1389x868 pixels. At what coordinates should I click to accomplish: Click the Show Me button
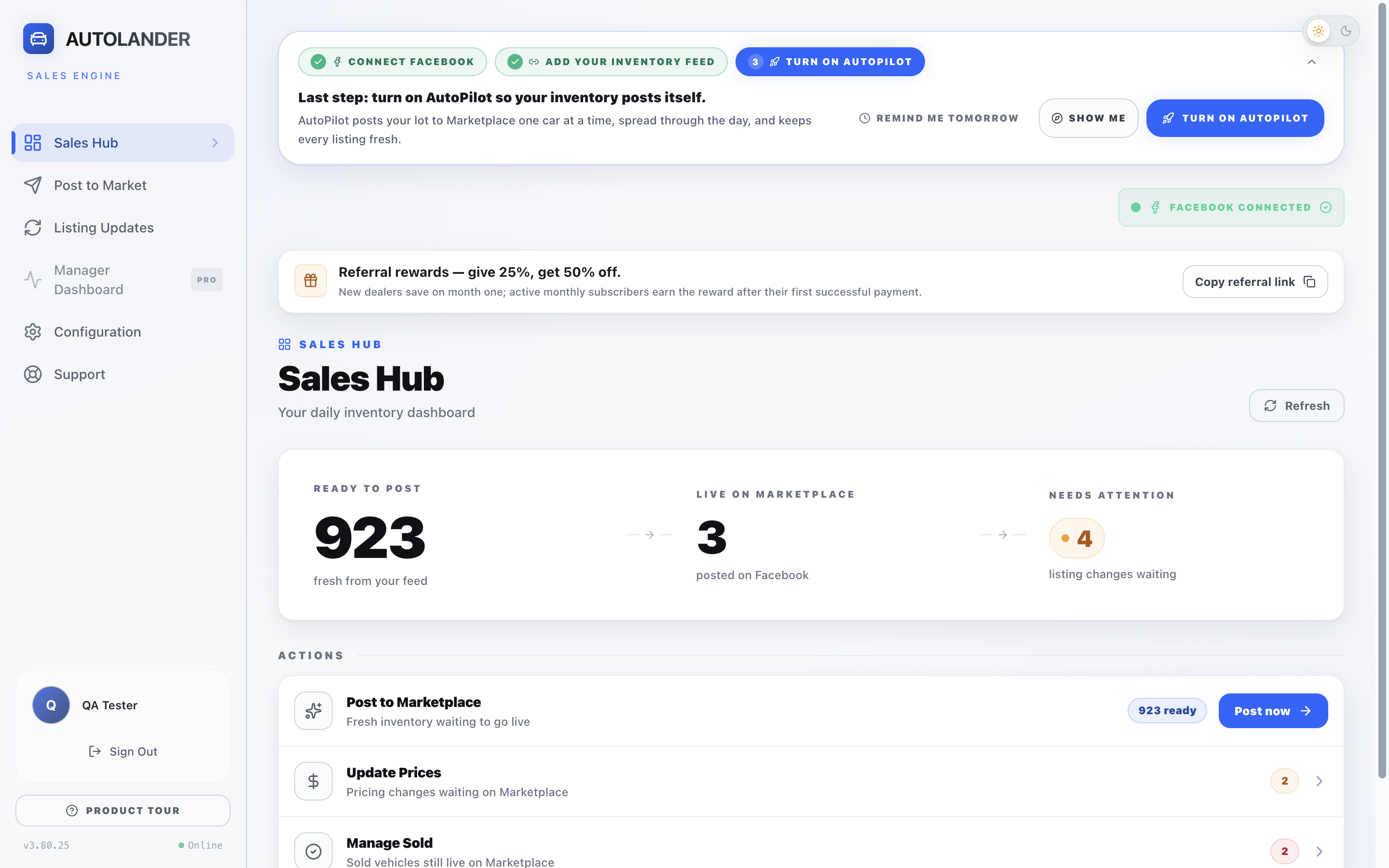tap(1088, 118)
